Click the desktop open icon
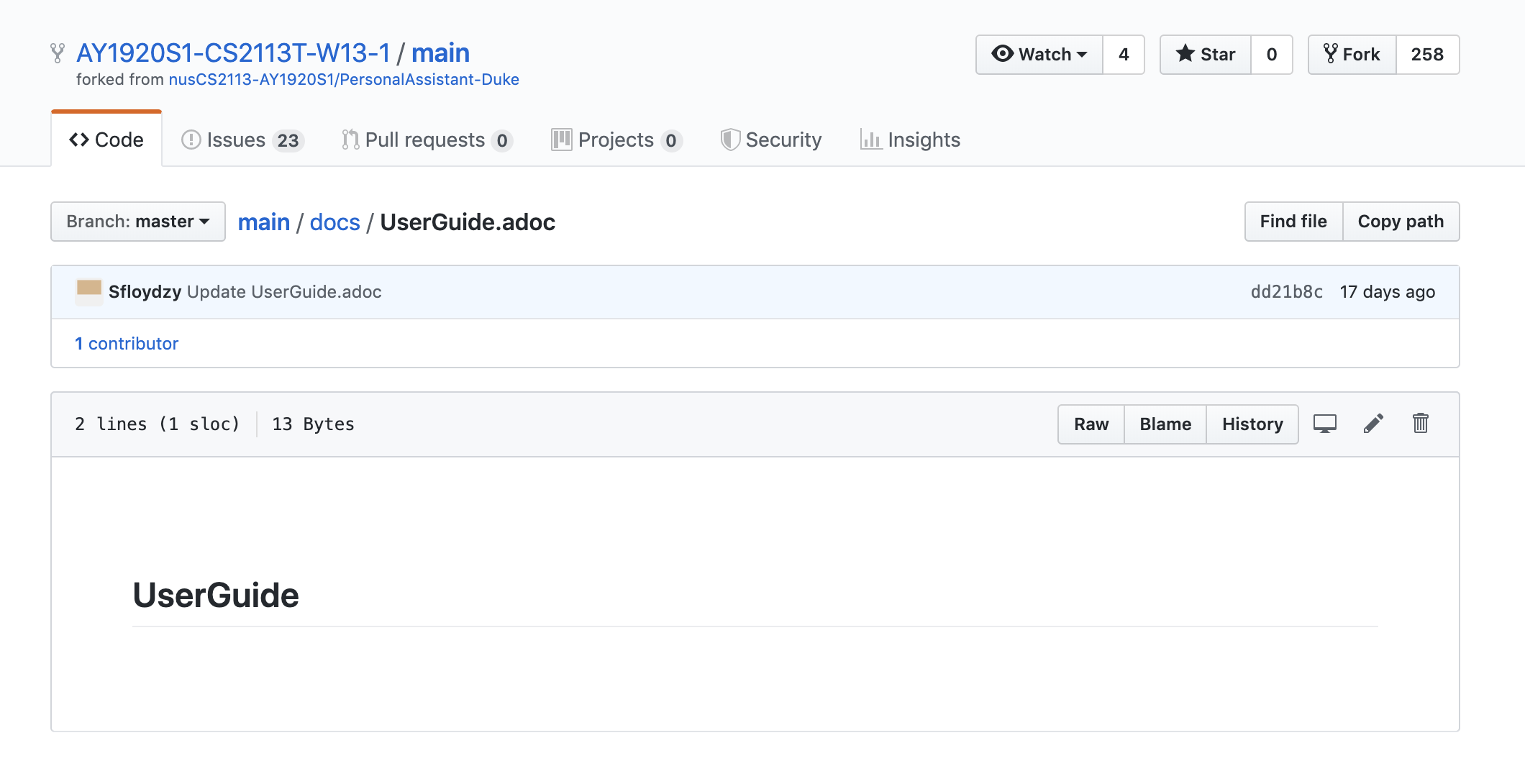This screenshot has width=1525, height=784. pyautogui.click(x=1324, y=424)
